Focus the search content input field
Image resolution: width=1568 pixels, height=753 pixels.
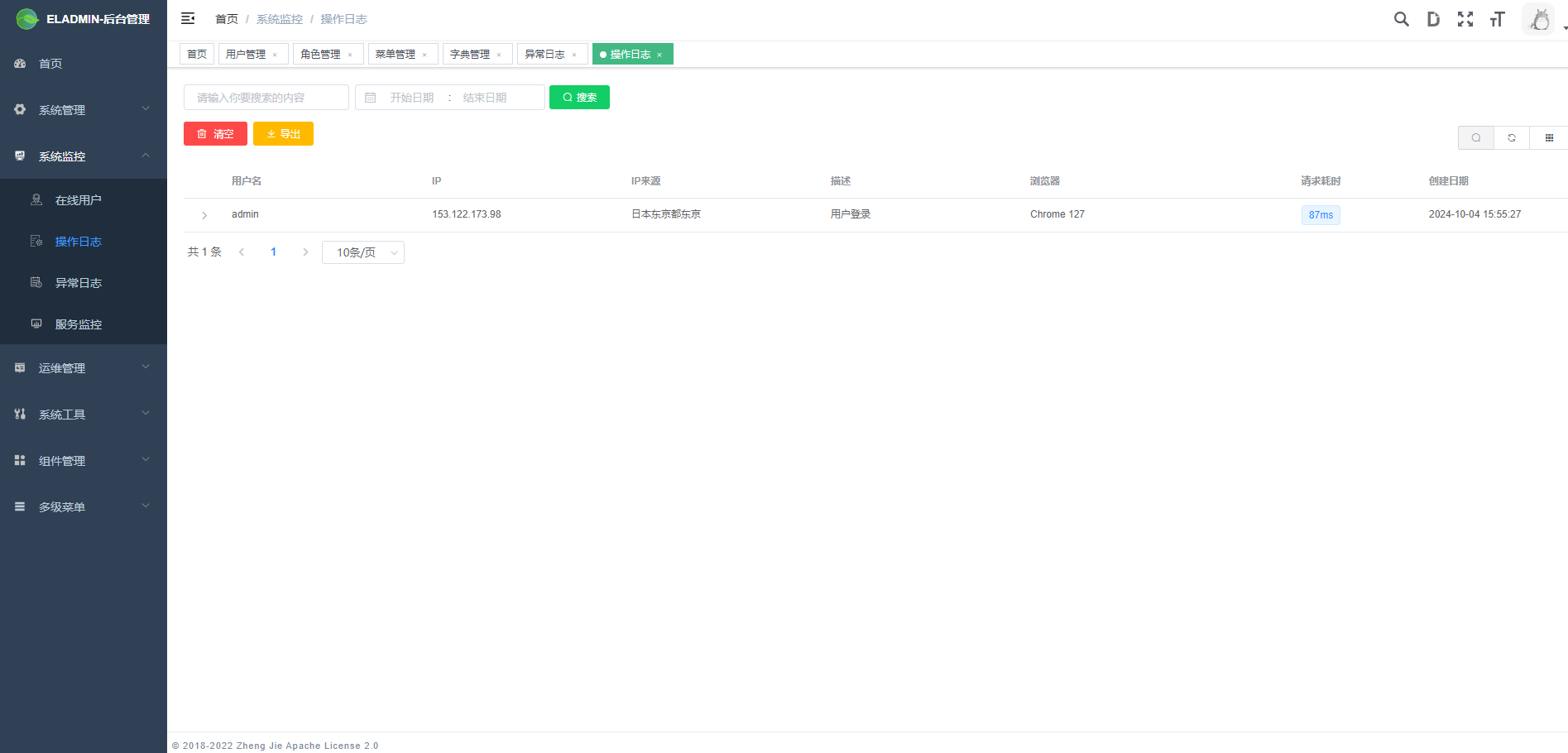pyautogui.click(x=266, y=98)
